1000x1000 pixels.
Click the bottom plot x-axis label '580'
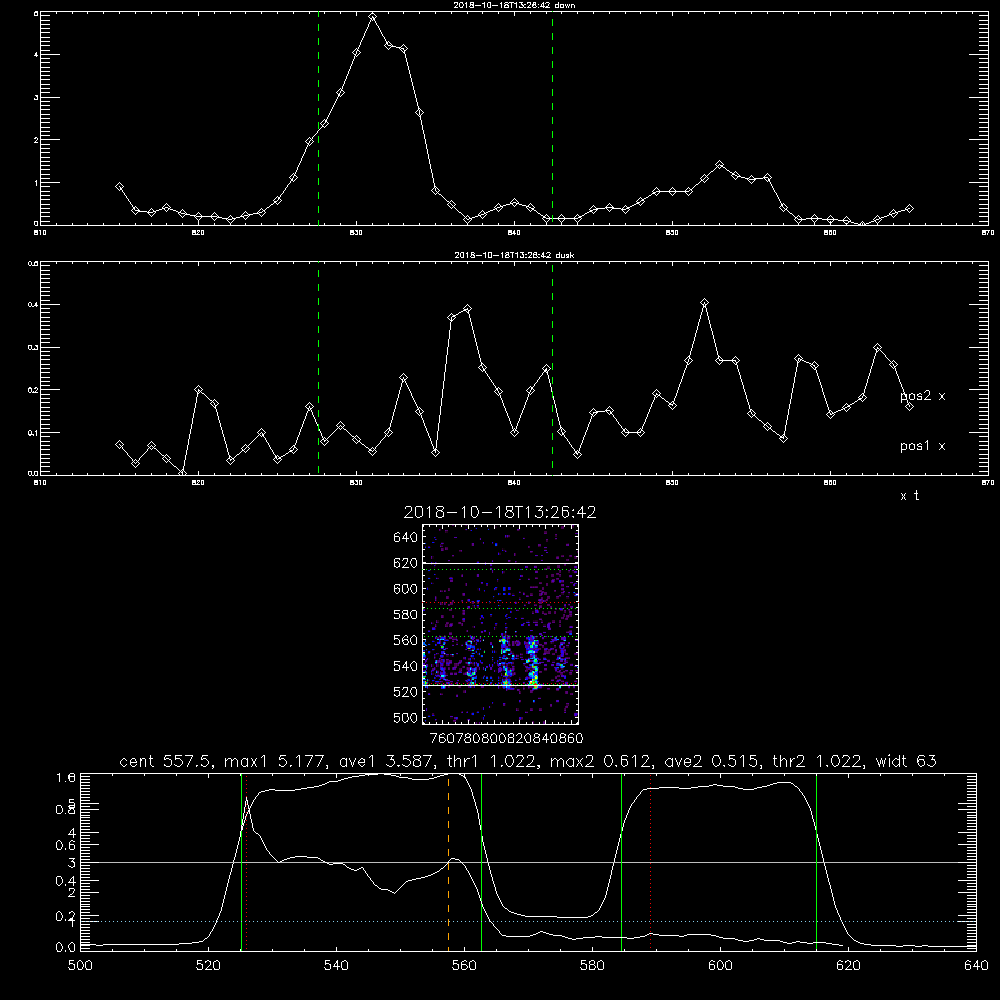(592, 966)
